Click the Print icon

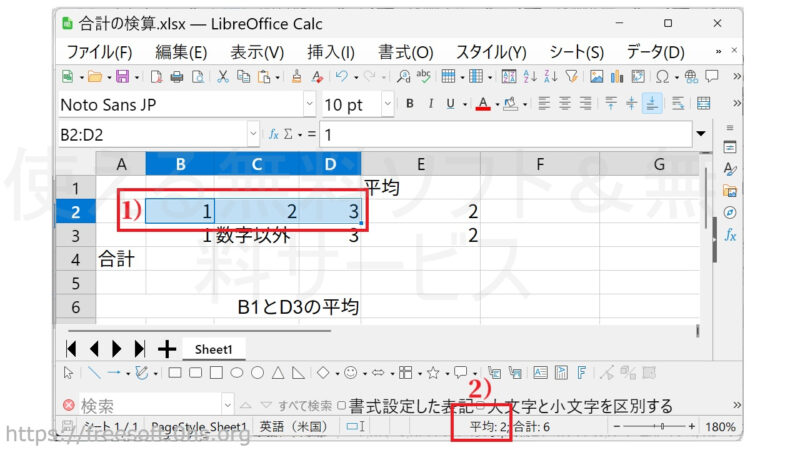point(177,77)
